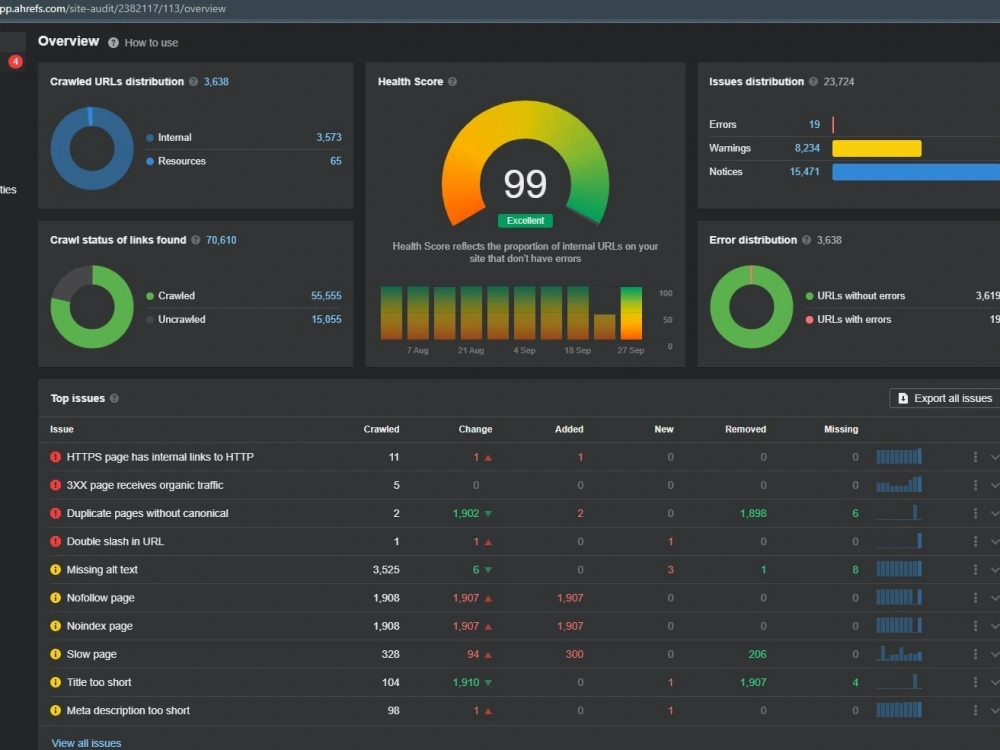Click error icon beside Double slash in URL
The image size is (1000, 750).
[x=55, y=541]
